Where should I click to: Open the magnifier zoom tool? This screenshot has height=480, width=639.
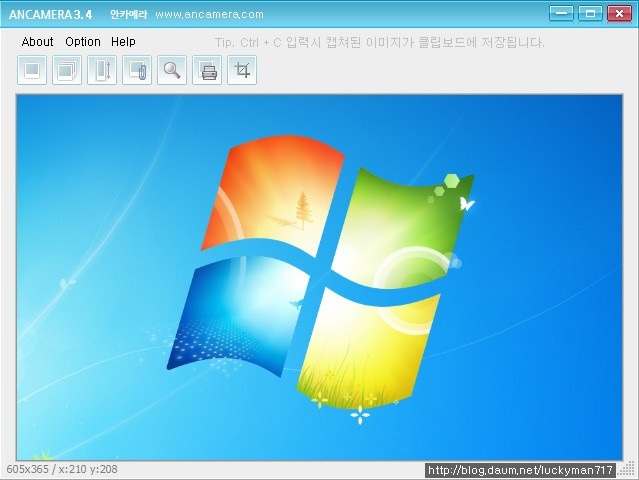pyautogui.click(x=172, y=70)
